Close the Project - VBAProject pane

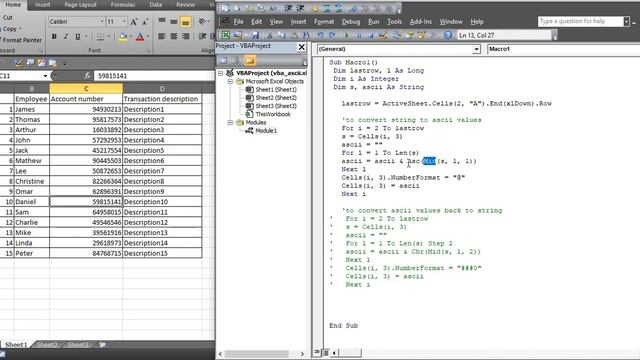[x=302, y=47]
